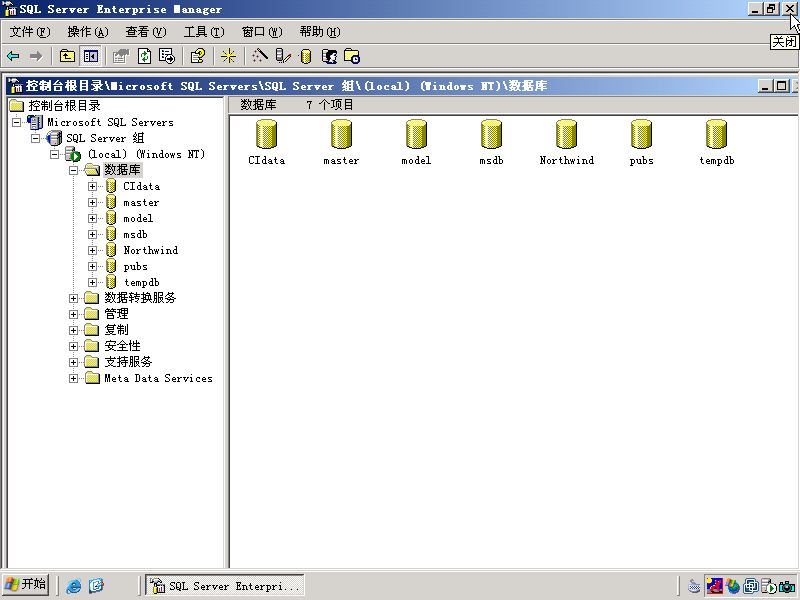Open the 文件(F) menu
This screenshot has height=600, width=800.
click(x=30, y=32)
